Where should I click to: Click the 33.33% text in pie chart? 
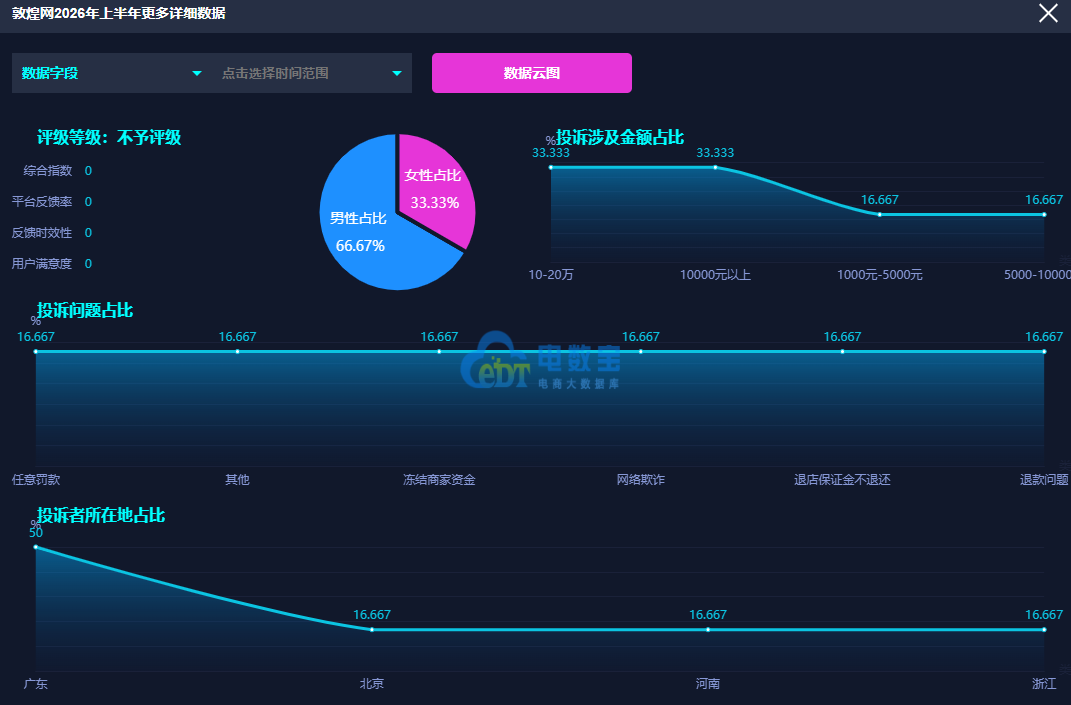coord(434,203)
